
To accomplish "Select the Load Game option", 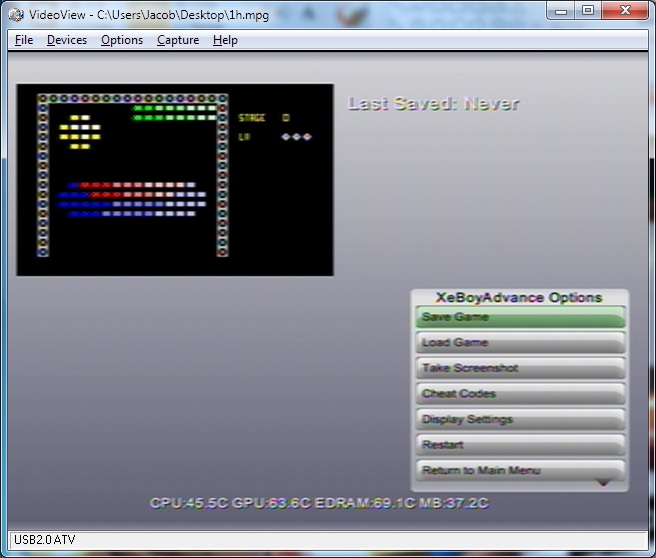I will point(520,343).
